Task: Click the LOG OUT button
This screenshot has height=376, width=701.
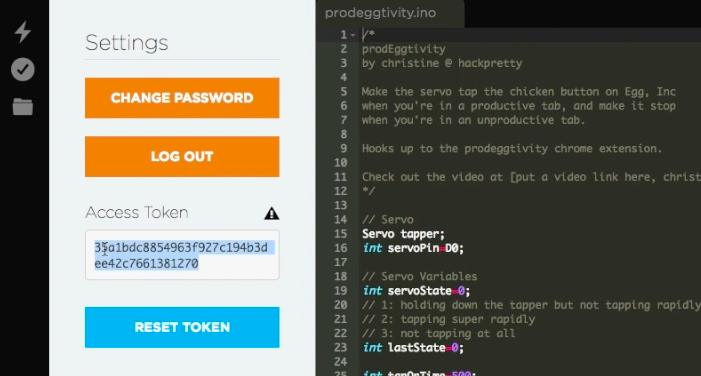Action: [182, 156]
